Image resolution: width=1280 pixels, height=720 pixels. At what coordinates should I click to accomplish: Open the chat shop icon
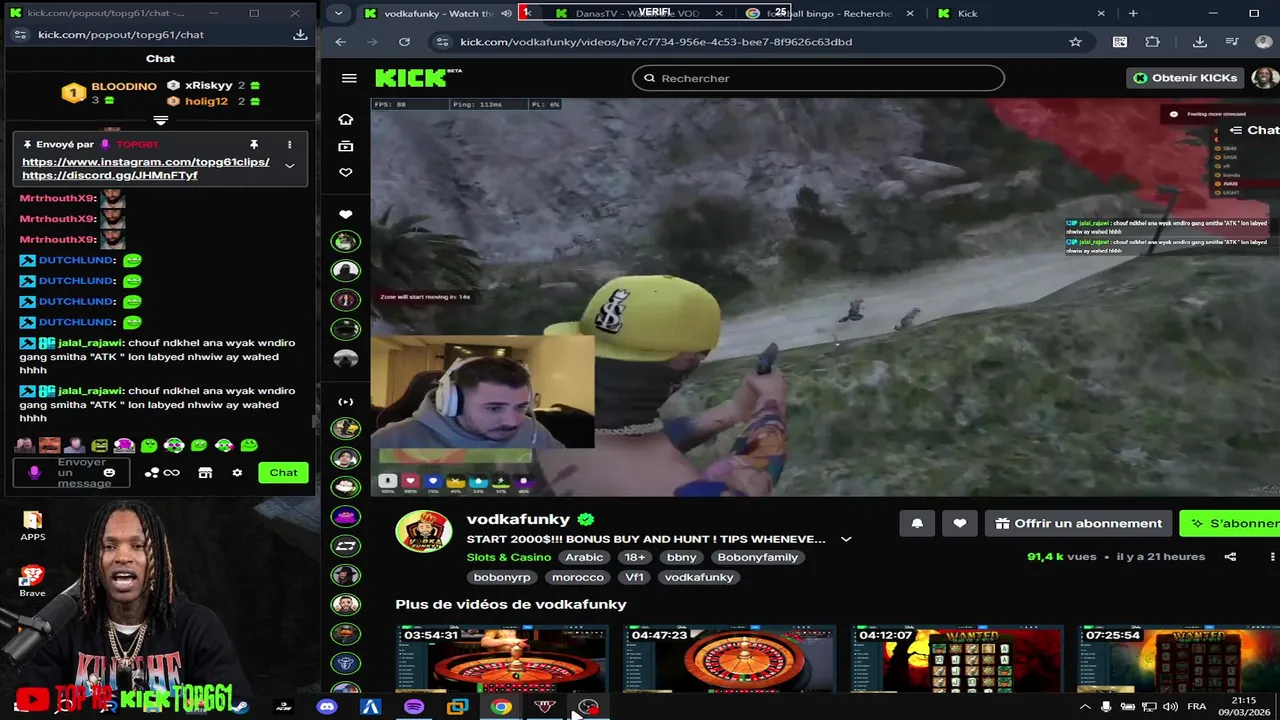(x=205, y=473)
